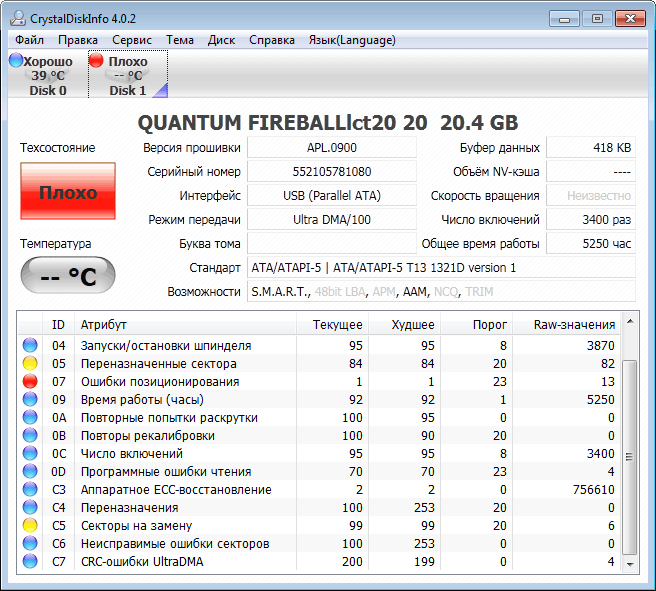Click the status icon of attribute C4
The image size is (656, 591).
pos(30,507)
